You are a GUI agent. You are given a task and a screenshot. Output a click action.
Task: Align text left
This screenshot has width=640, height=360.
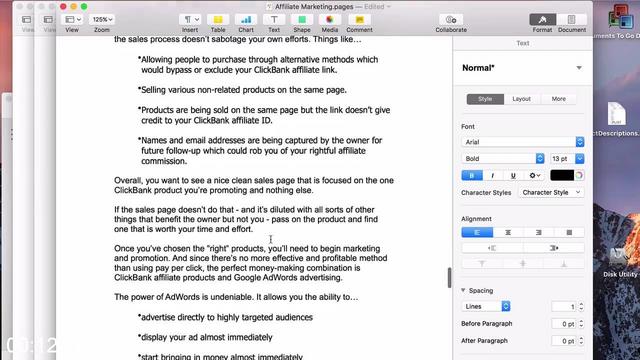(x=477, y=232)
